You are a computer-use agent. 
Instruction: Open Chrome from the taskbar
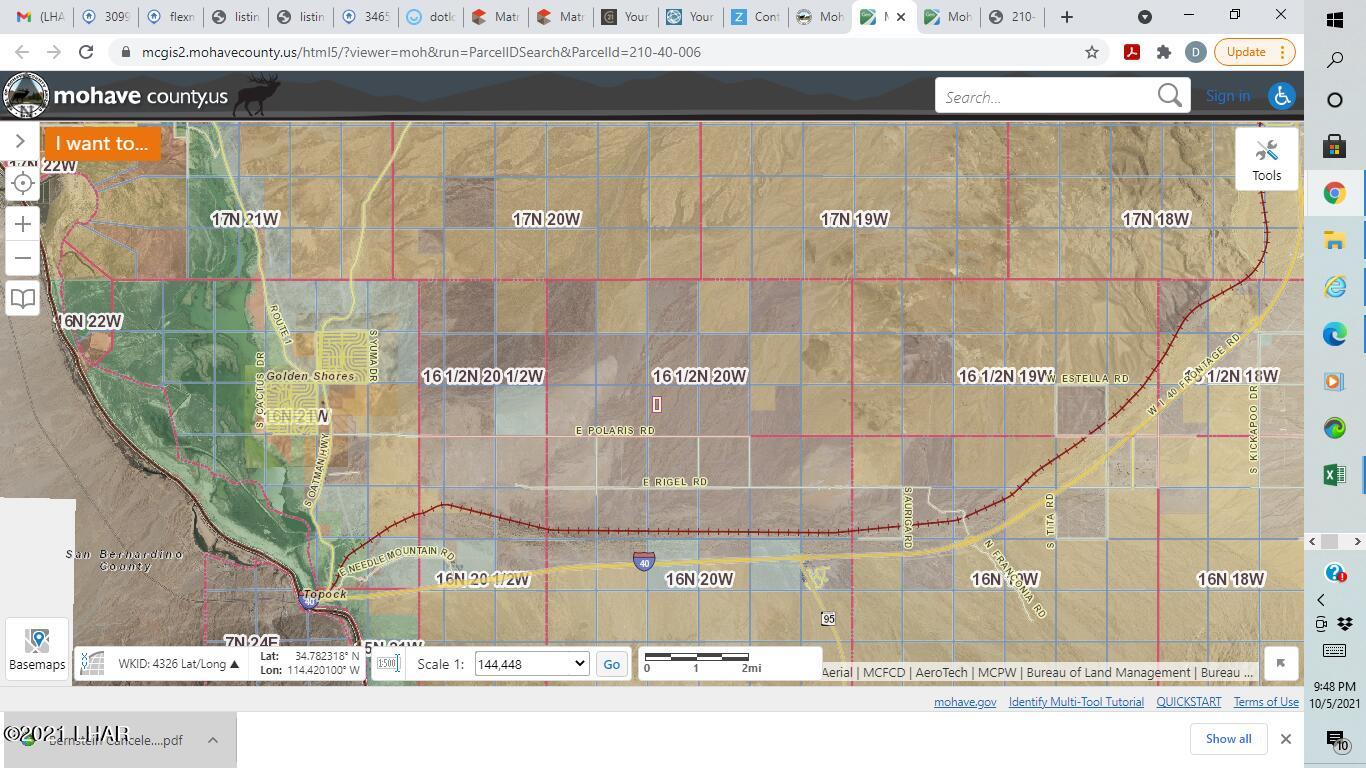click(x=1334, y=193)
